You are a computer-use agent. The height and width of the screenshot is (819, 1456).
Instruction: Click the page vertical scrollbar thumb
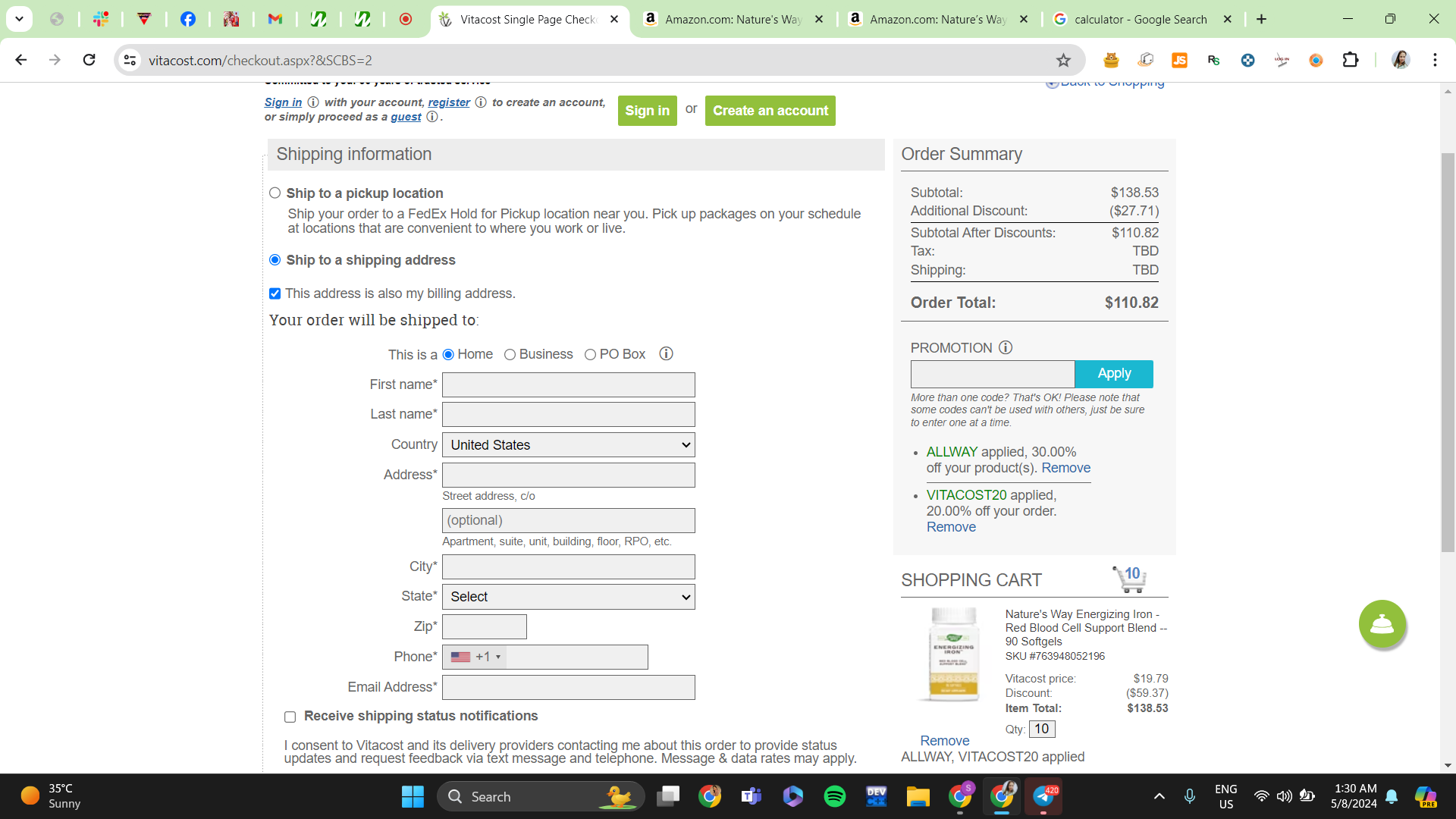click(1448, 353)
